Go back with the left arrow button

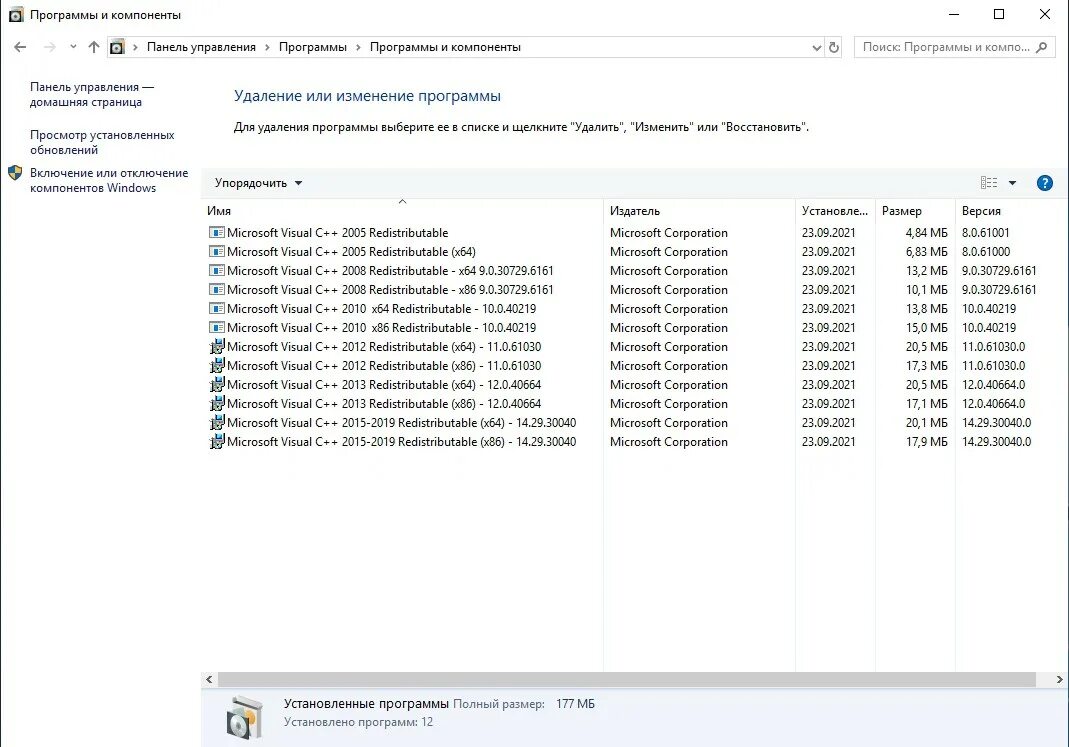click(x=20, y=47)
